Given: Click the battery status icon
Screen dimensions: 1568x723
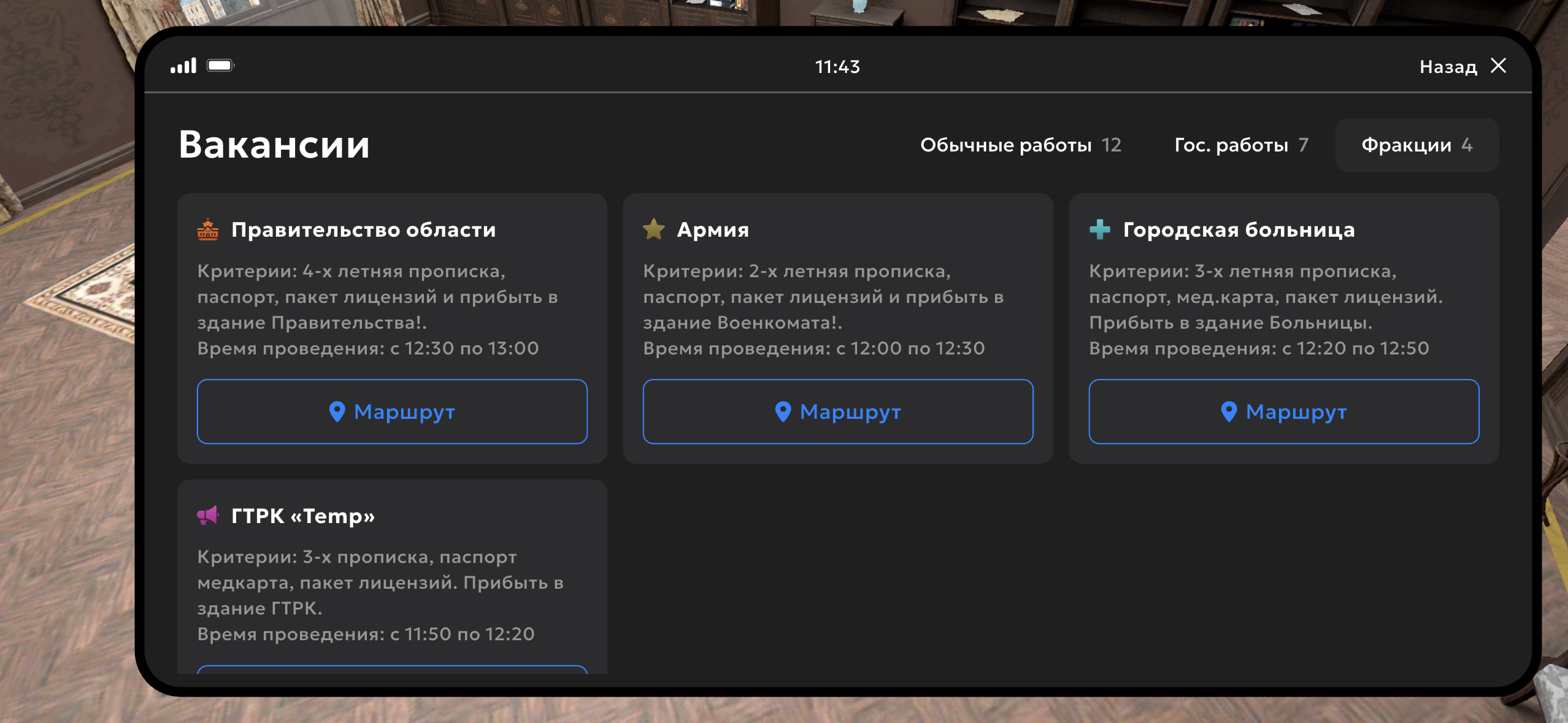Looking at the screenshot, I should [x=220, y=66].
